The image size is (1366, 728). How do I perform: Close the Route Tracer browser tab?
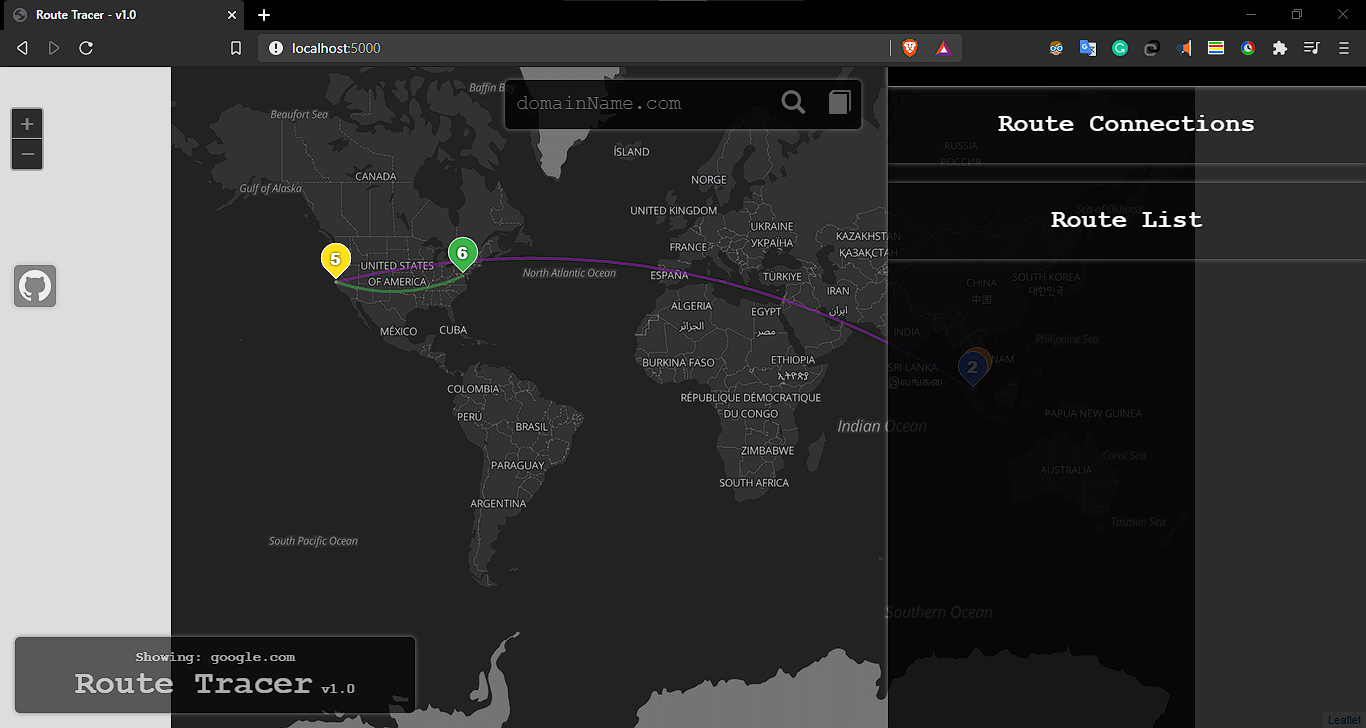point(231,15)
